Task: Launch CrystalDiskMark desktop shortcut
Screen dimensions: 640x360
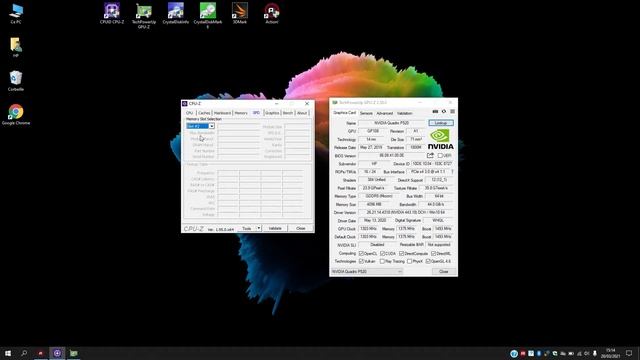Action: [208, 16]
